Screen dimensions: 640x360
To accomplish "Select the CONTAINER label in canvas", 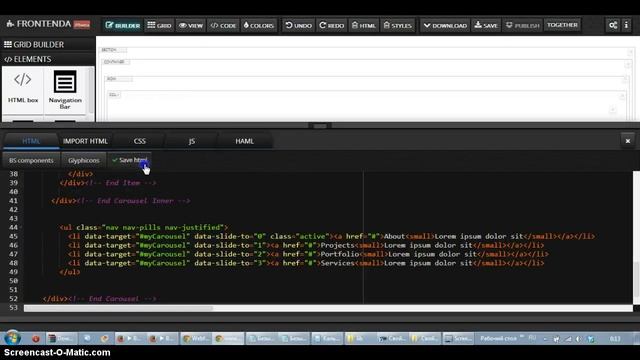I will [x=115, y=62].
